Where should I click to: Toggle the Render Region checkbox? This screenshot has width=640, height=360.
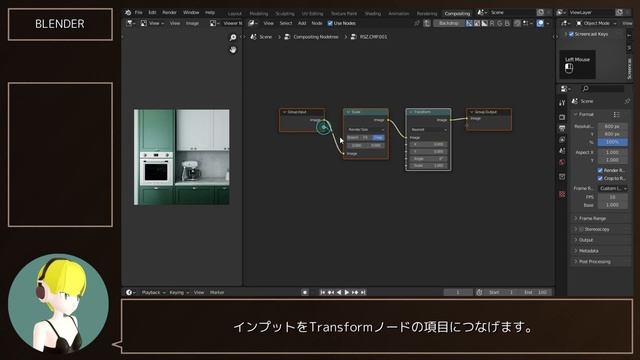click(x=600, y=170)
